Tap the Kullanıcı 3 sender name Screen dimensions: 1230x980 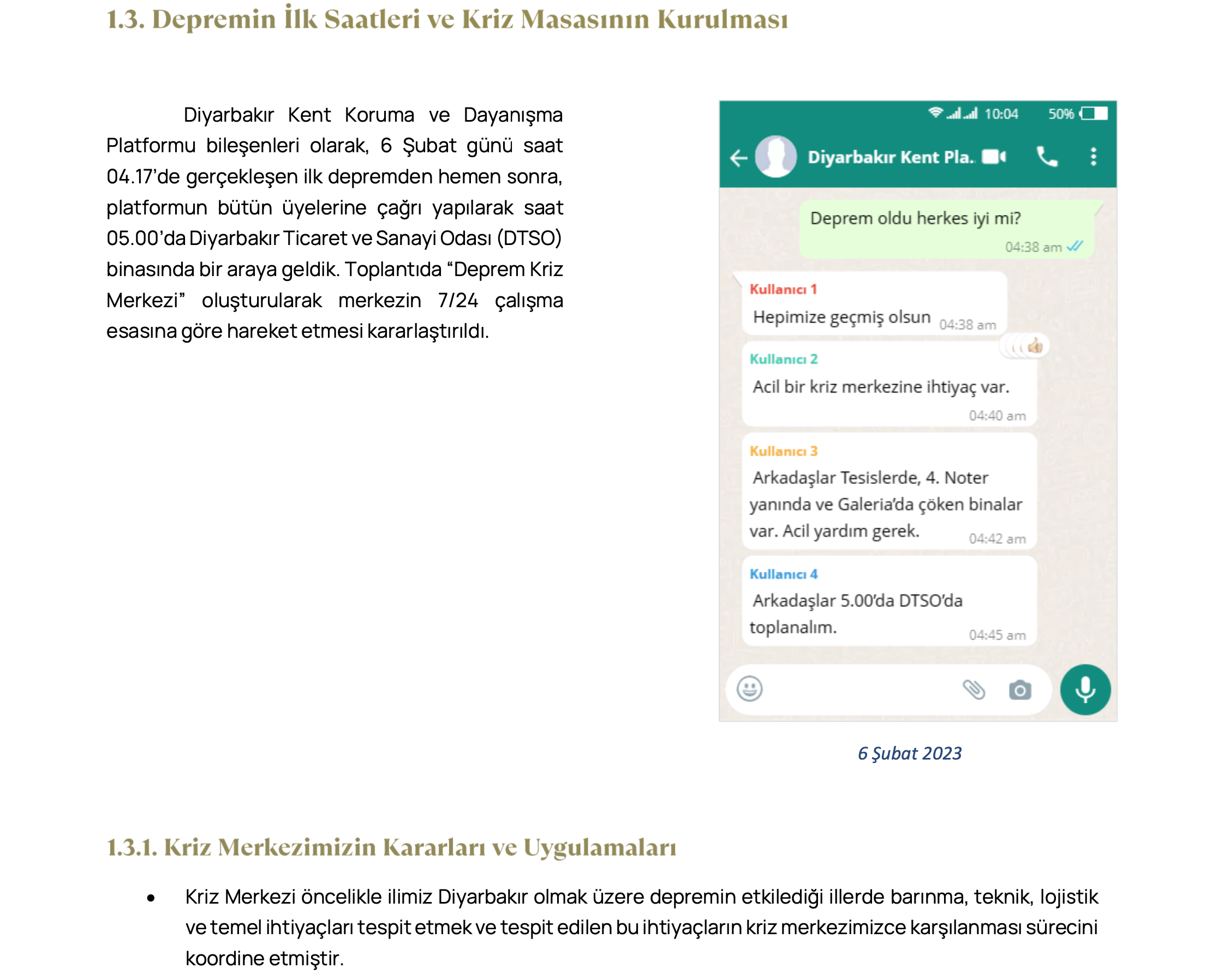(783, 451)
